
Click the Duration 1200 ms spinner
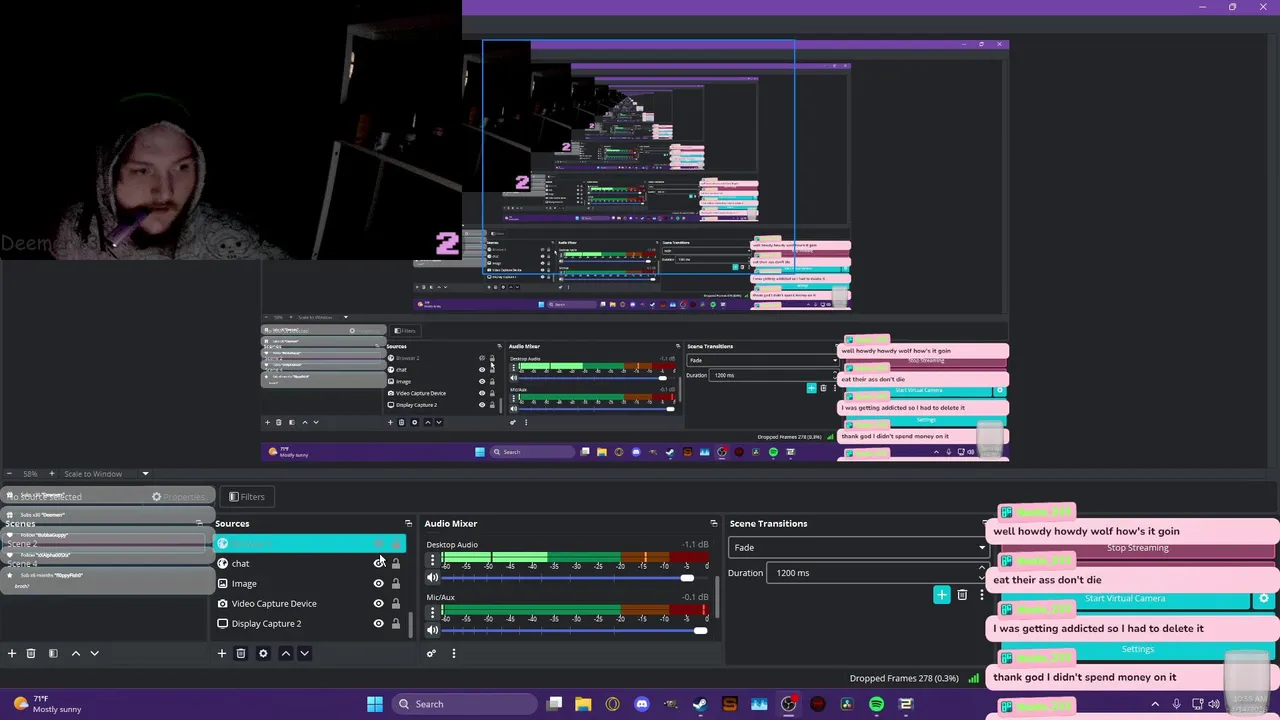[x=880, y=573]
